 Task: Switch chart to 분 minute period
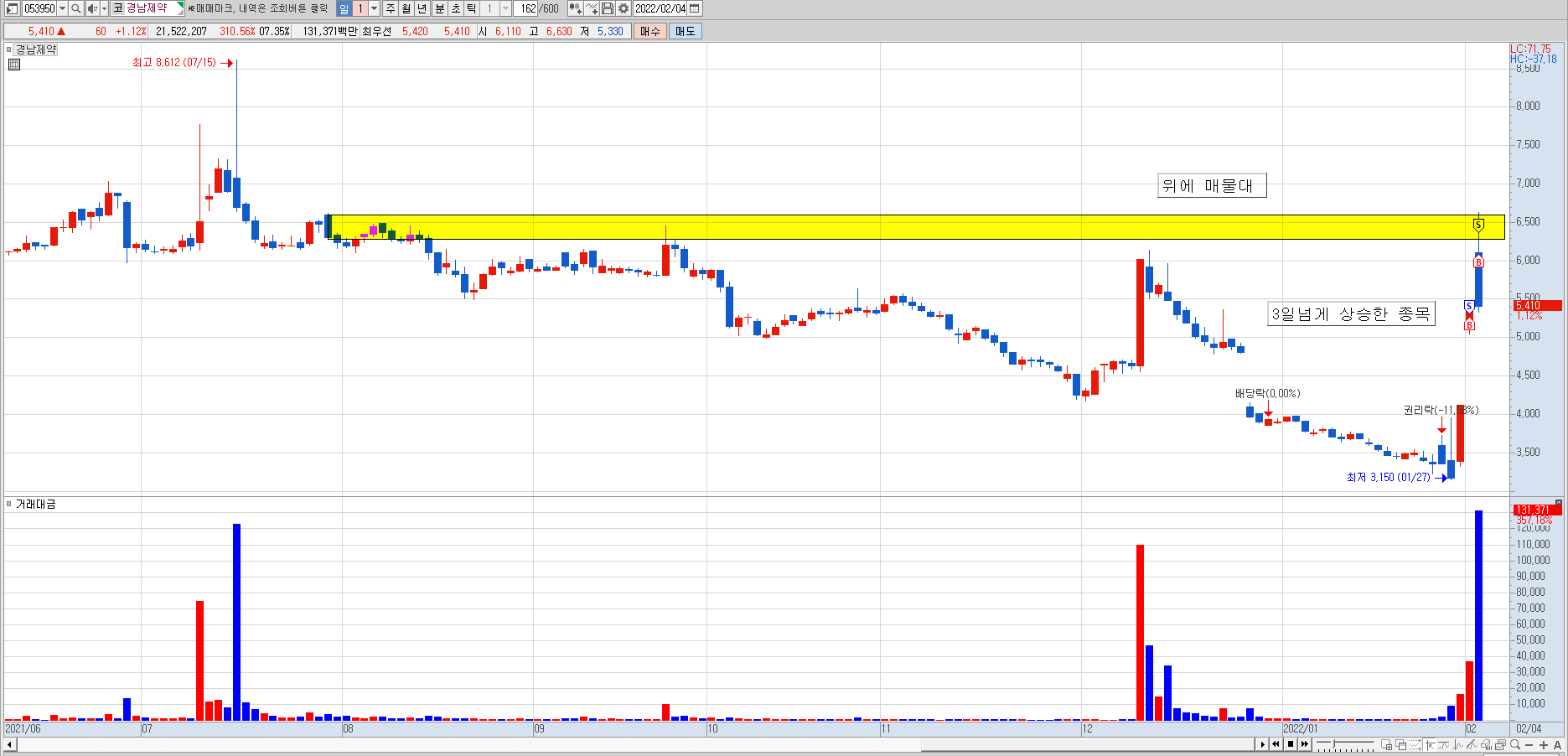tap(440, 8)
